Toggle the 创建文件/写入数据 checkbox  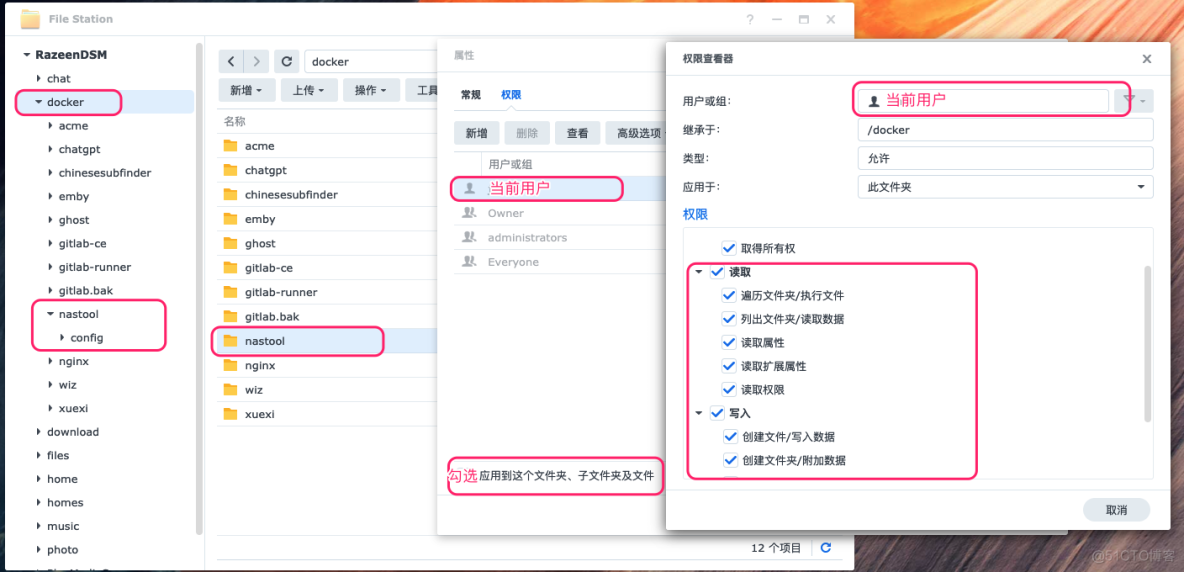(x=729, y=436)
